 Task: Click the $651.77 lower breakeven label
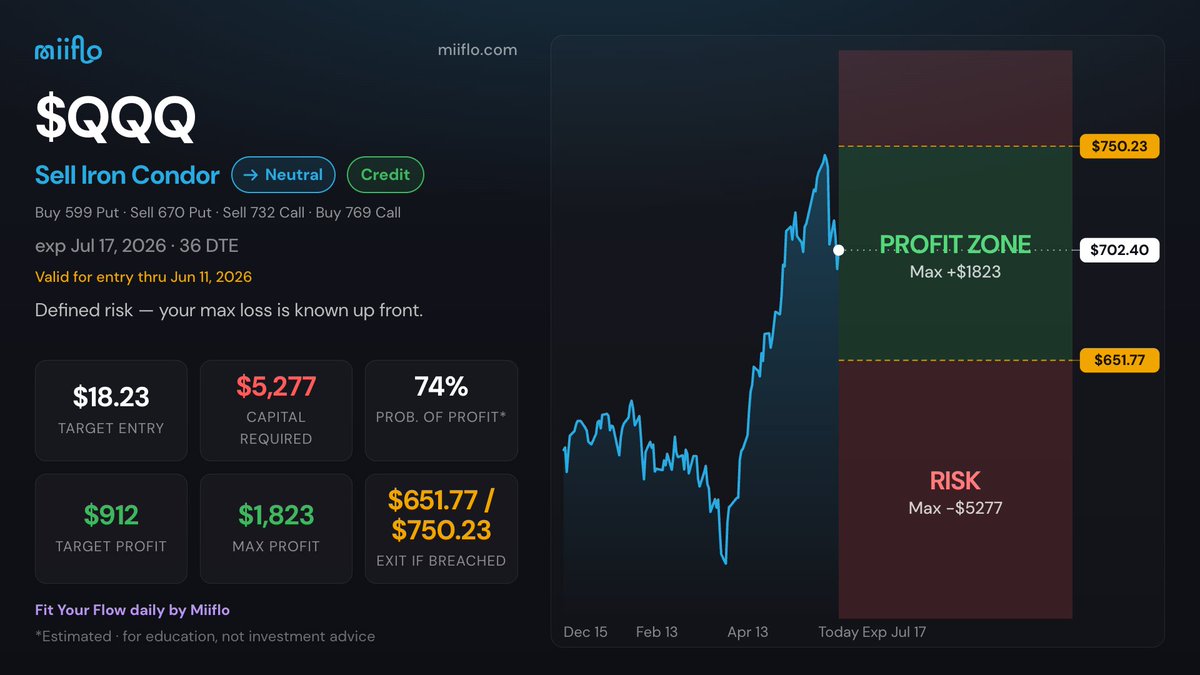pos(1119,360)
